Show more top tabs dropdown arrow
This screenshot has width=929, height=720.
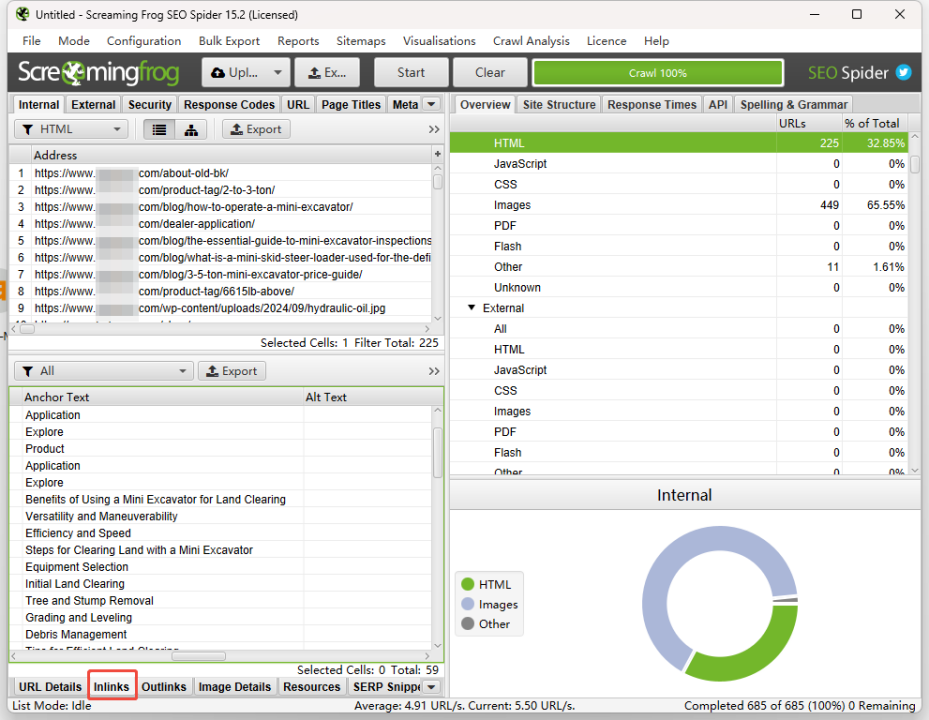tap(431, 104)
